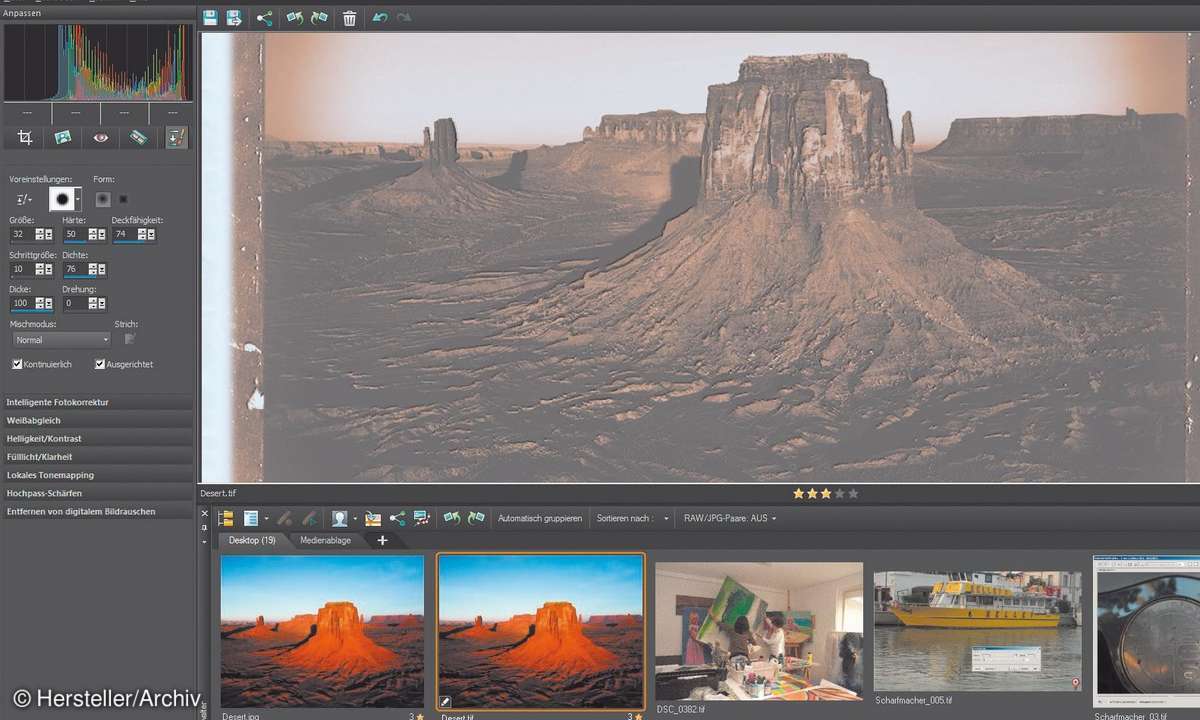Select the DSC_0382.tif thumbnail
Image resolution: width=1200 pixels, height=720 pixels.
(x=759, y=632)
